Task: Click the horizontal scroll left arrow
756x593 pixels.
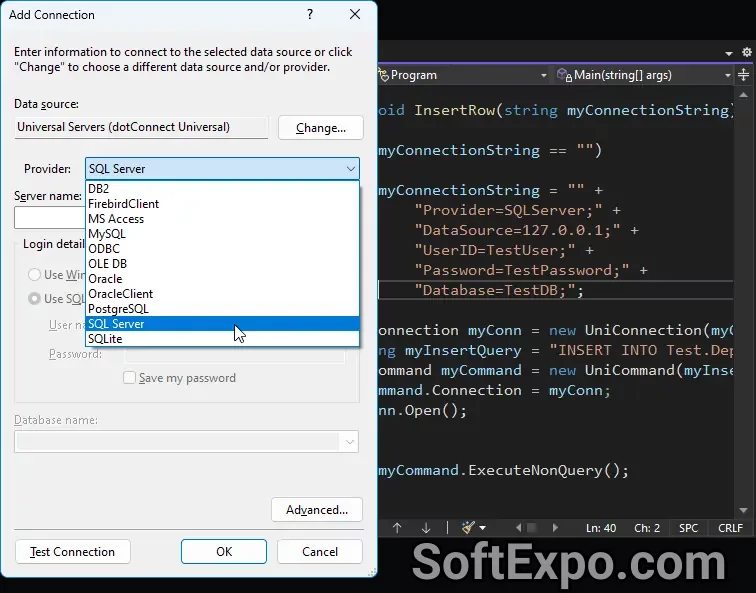Action: click(518, 528)
